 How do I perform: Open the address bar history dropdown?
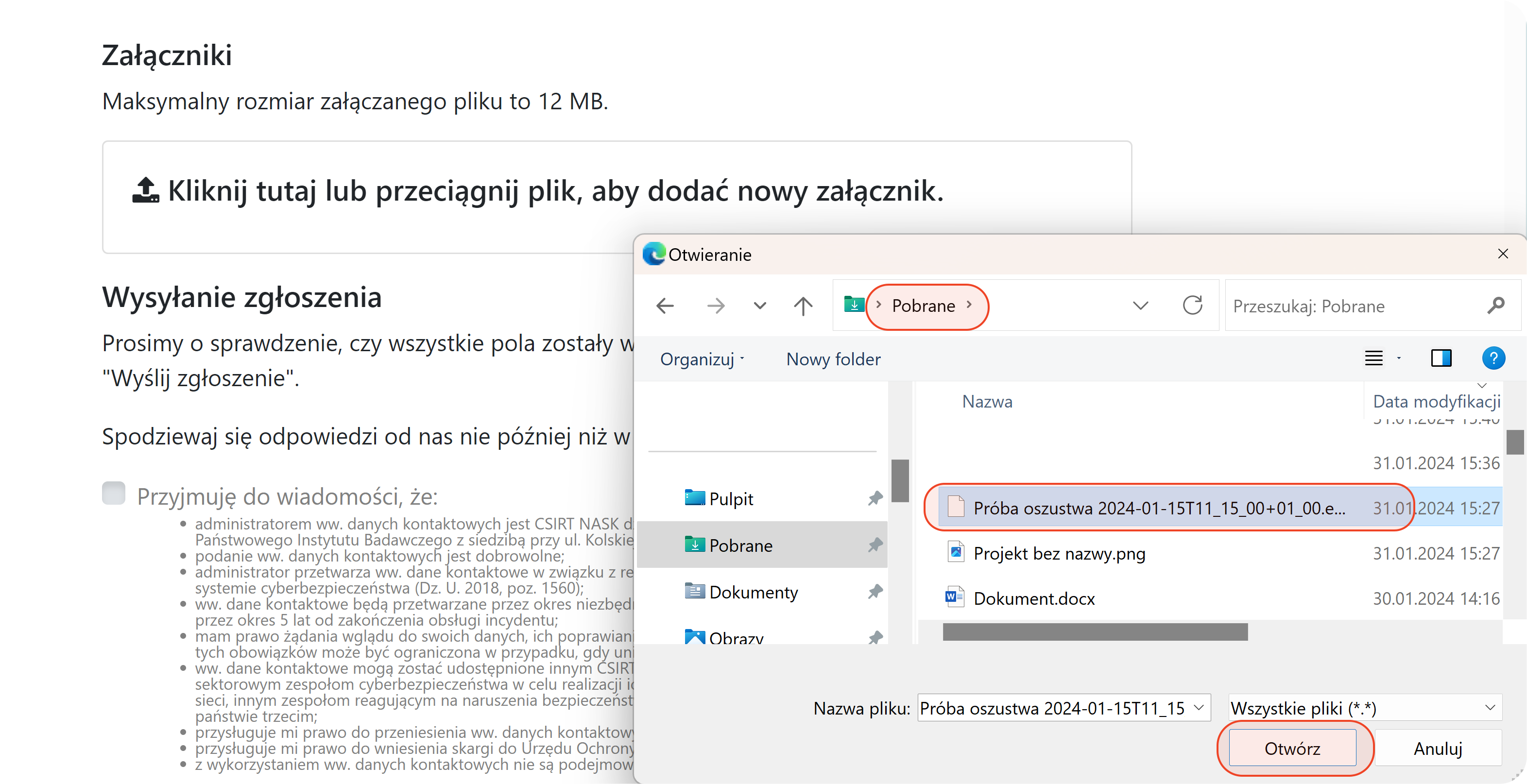click(x=1140, y=306)
